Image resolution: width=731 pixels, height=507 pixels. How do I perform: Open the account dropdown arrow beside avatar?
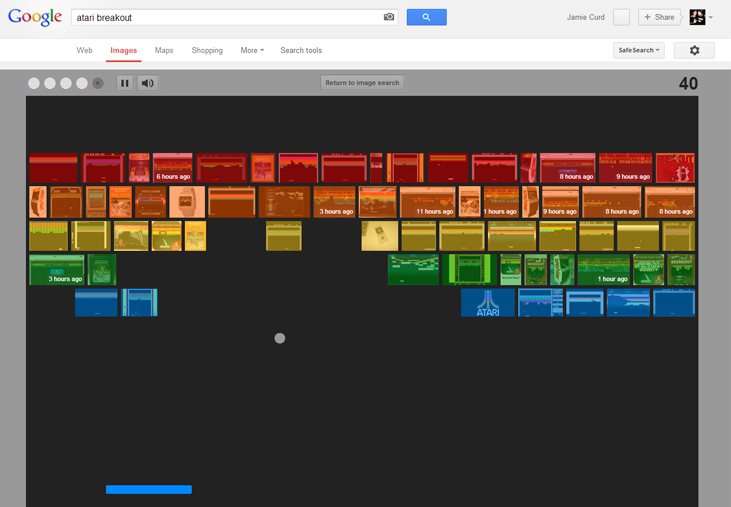click(x=711, y=18)
